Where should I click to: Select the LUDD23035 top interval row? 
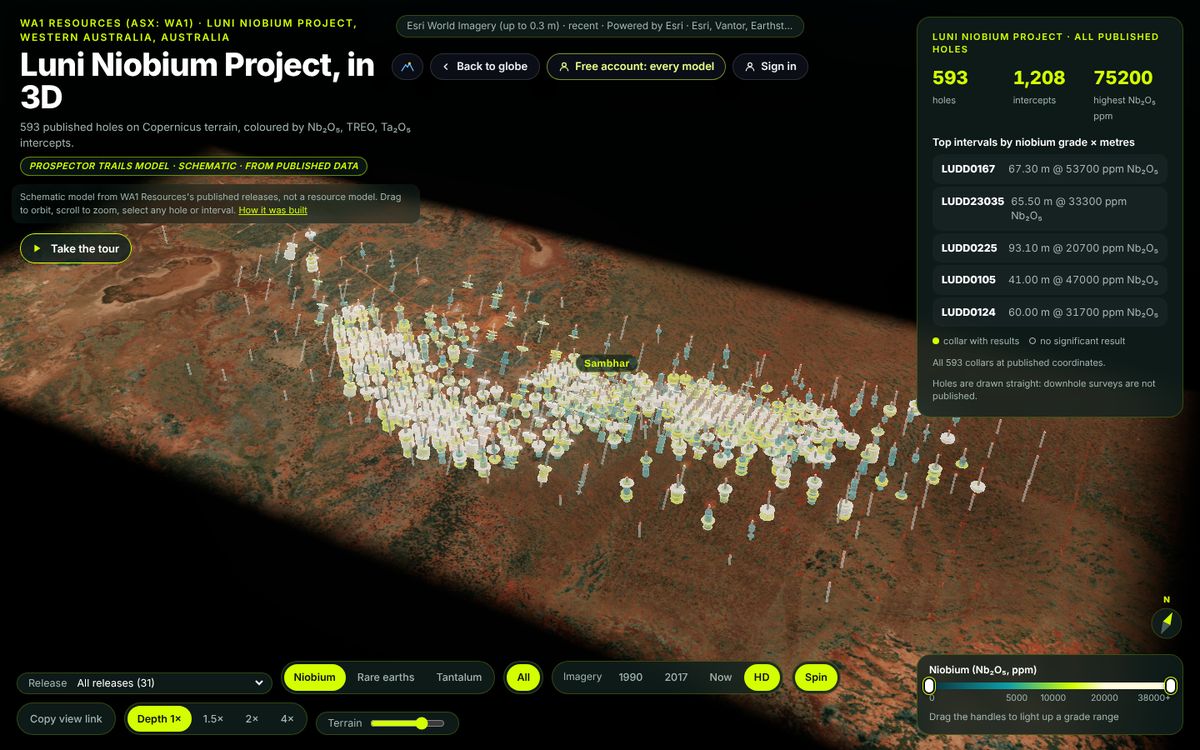pos(1050,209)
